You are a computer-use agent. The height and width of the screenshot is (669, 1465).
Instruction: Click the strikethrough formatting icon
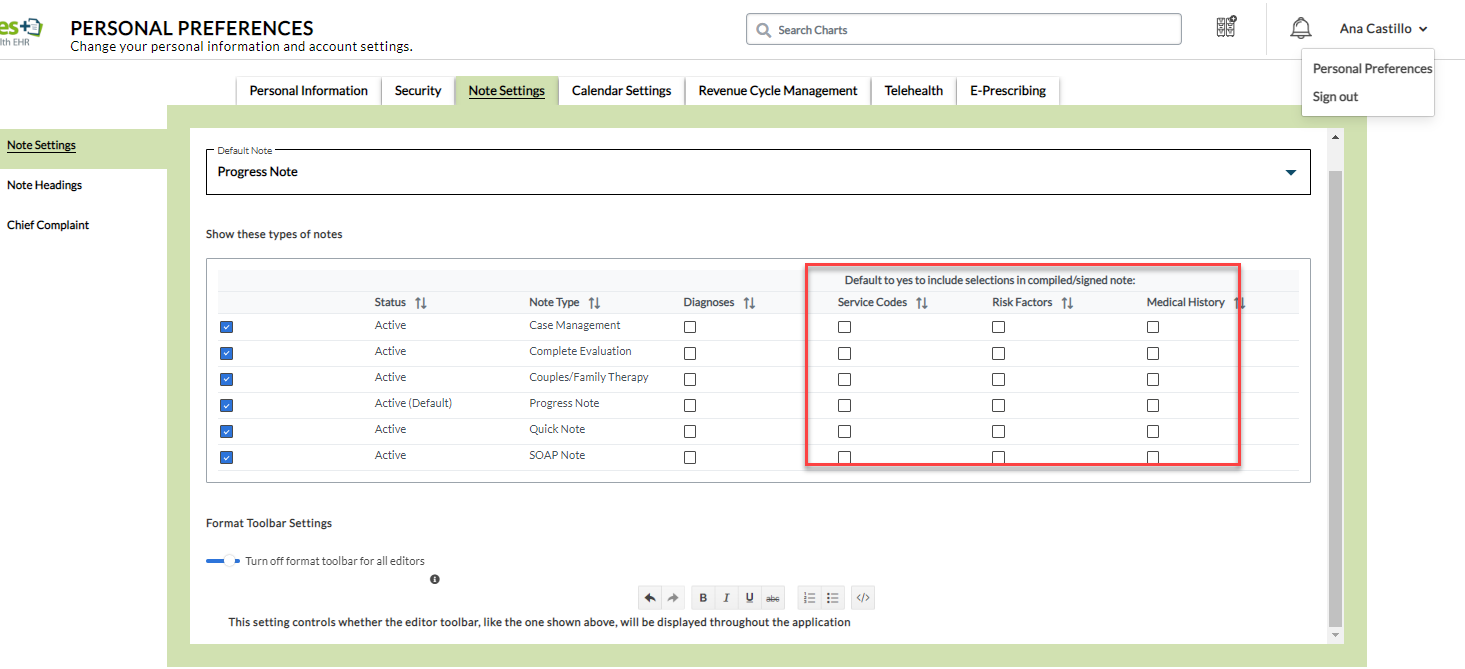772,598
